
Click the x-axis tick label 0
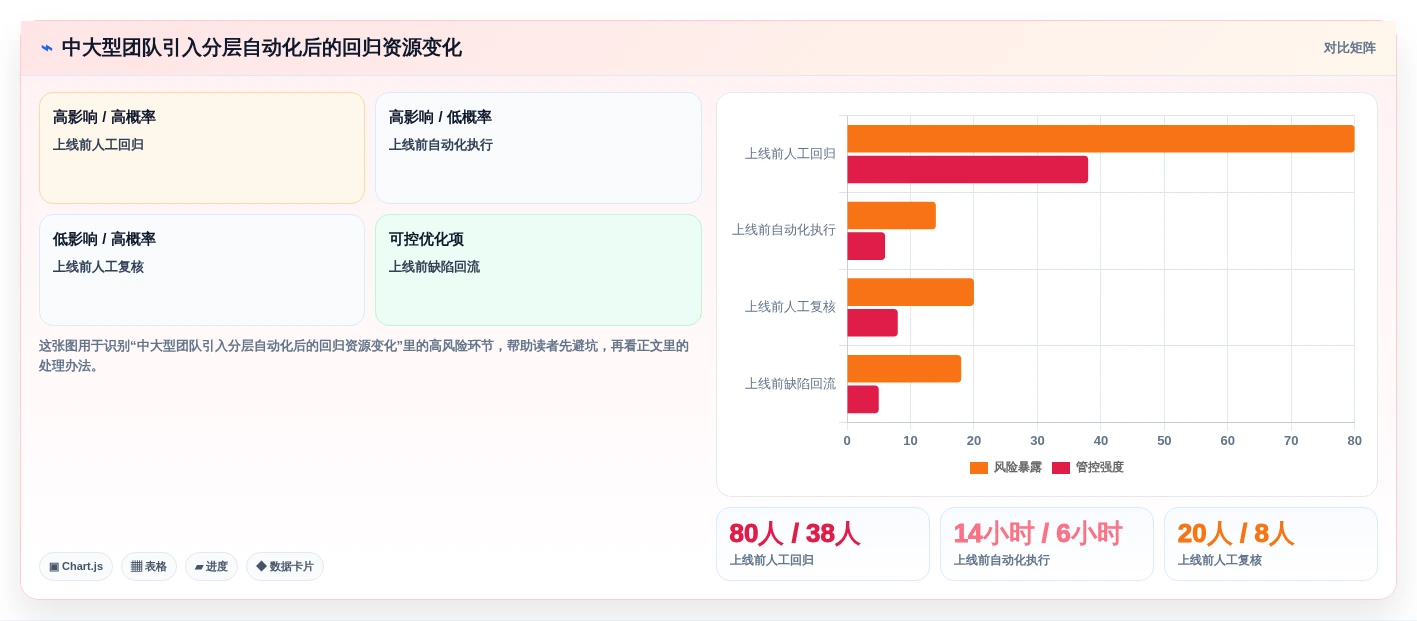click(847, 441)
